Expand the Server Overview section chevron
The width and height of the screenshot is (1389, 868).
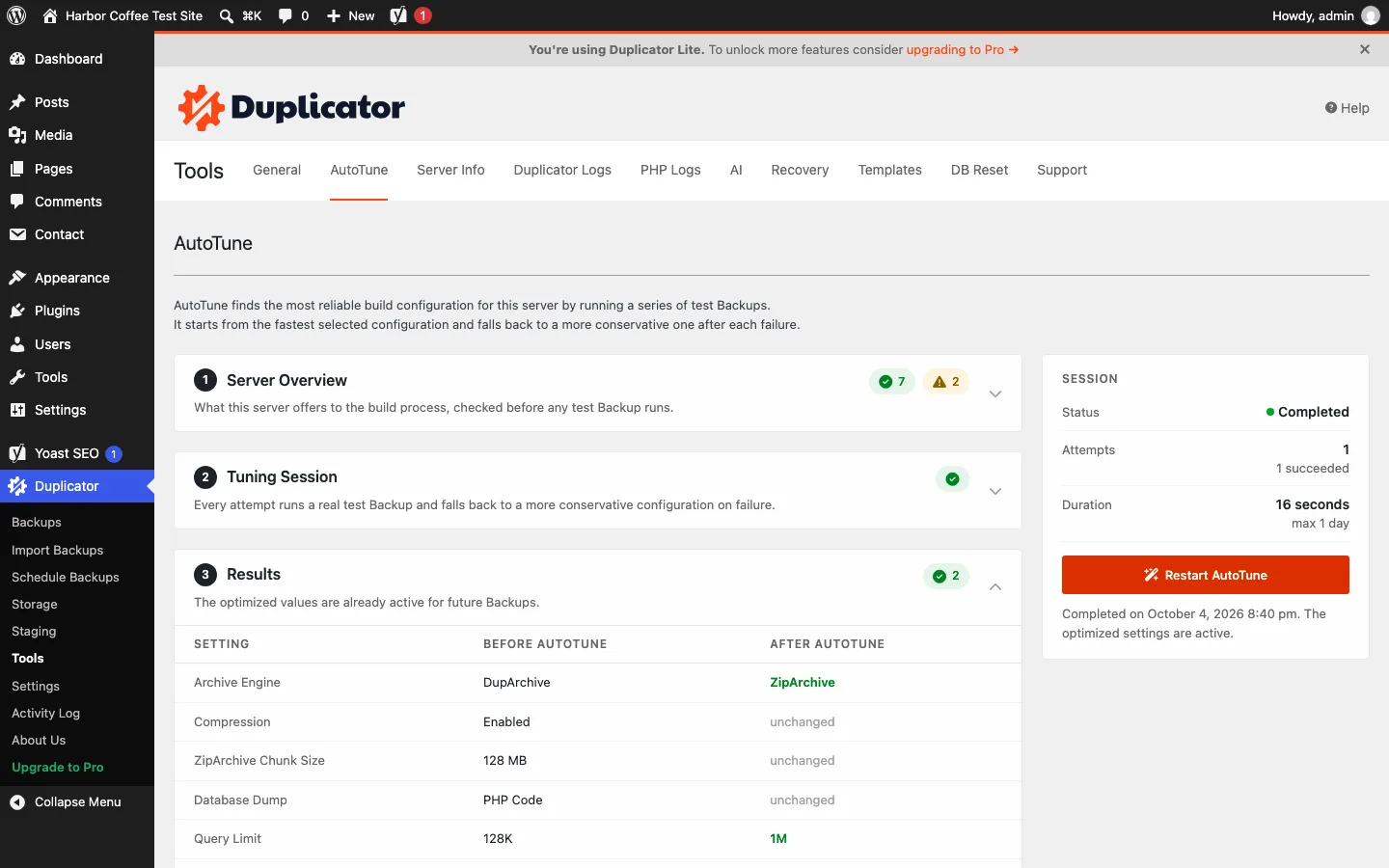click(x=995, y=393)
